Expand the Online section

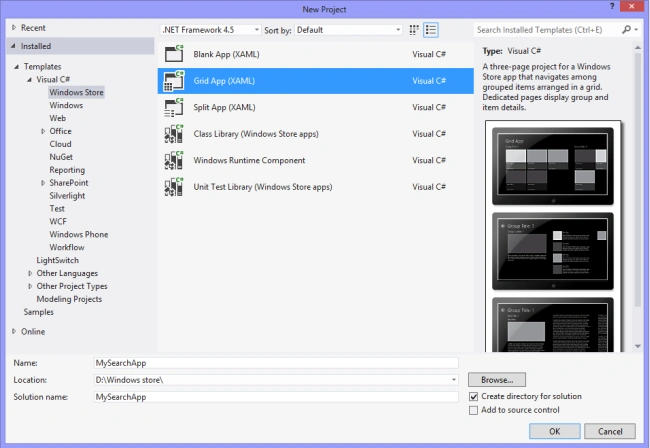[14, 332]
